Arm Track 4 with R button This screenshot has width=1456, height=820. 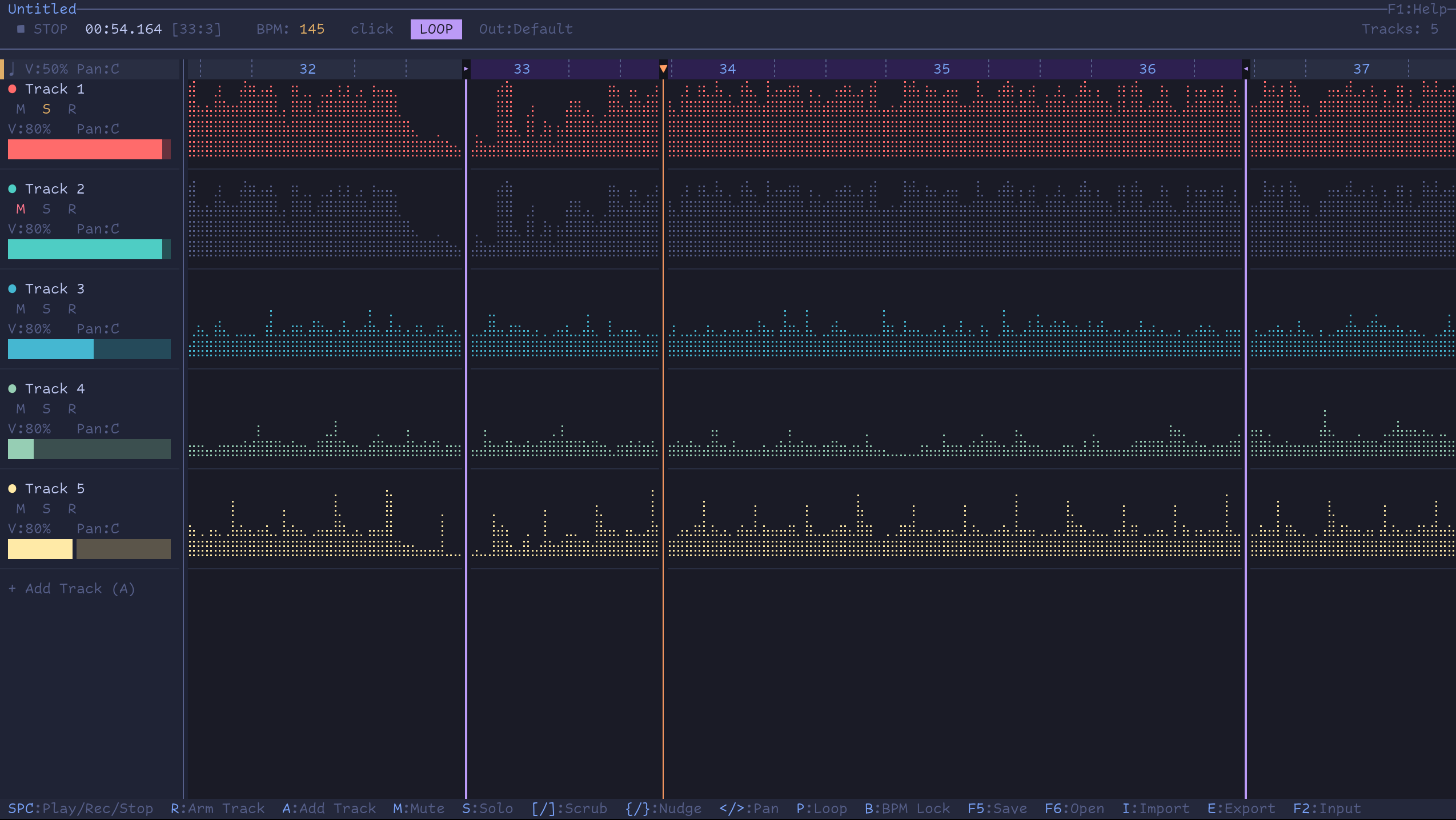point(72,409)
